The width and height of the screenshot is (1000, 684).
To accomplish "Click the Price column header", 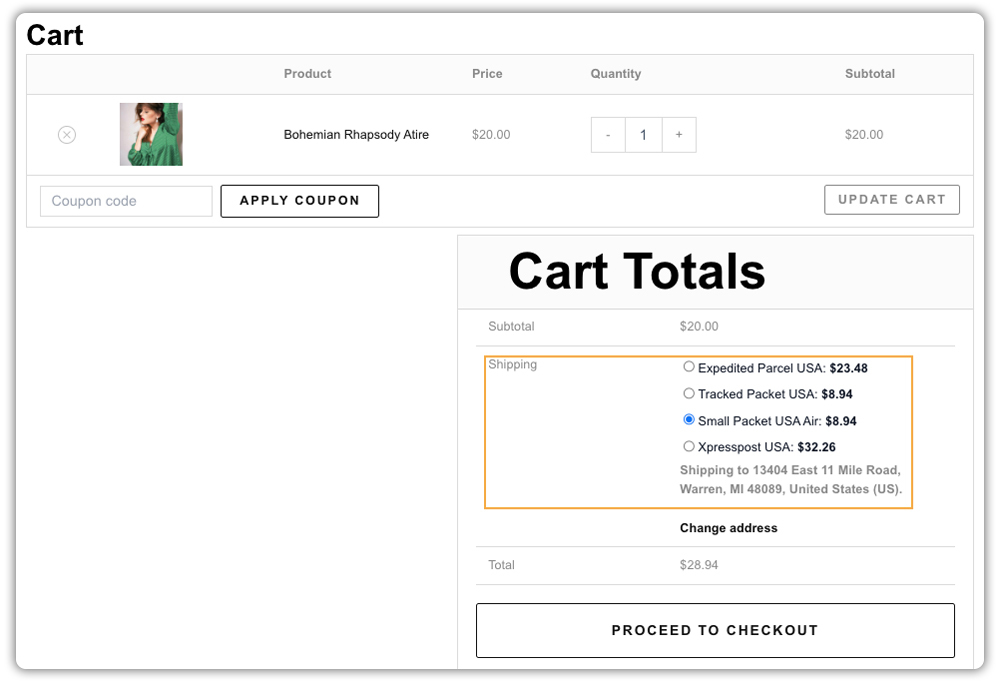I will click(487, 74).
